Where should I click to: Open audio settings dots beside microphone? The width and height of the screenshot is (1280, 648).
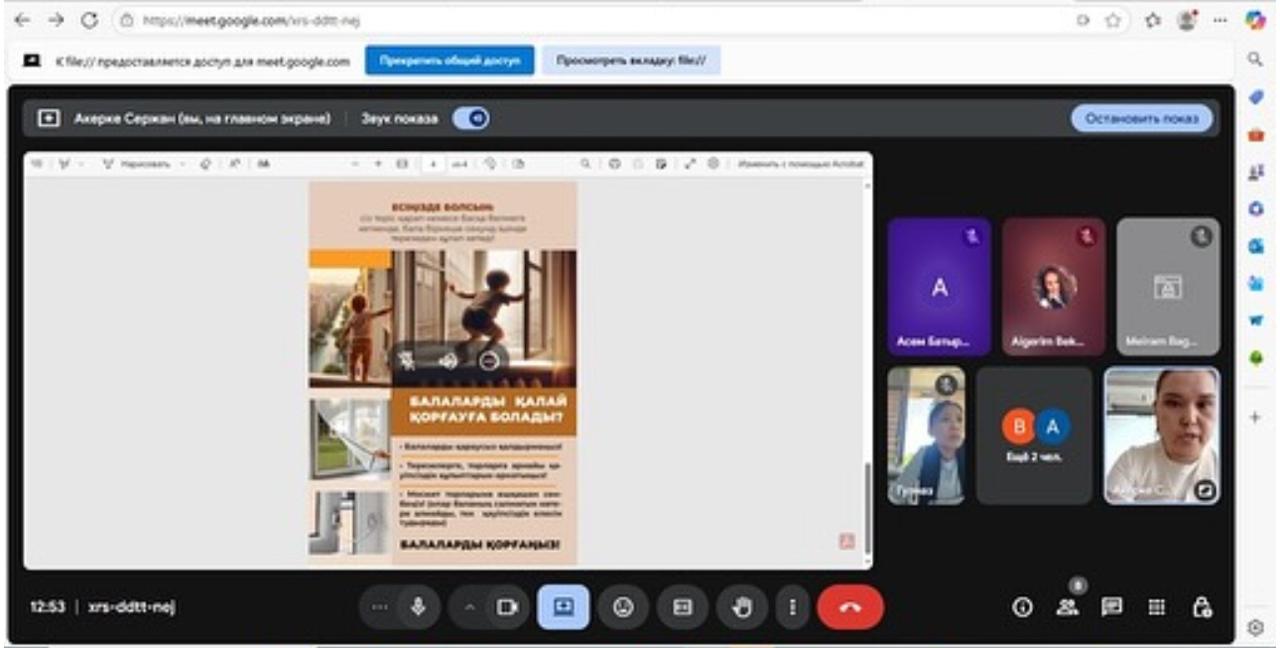click(378, 607)
